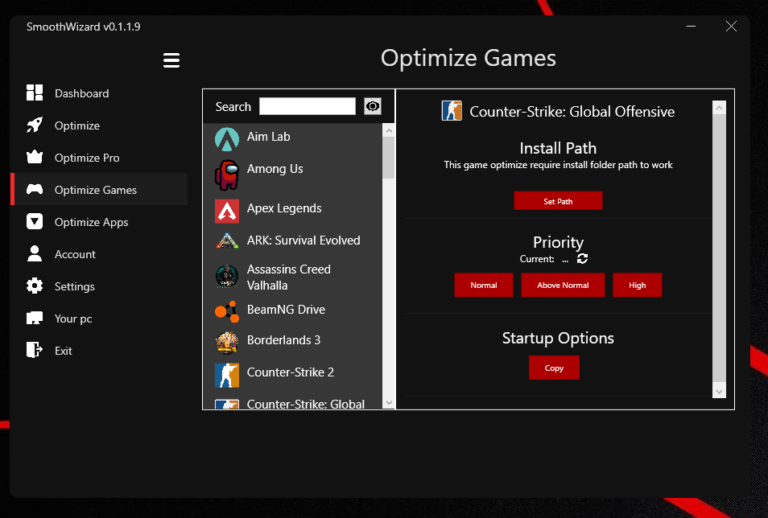
Task: Focus the game Search input field
Action: click(307, 106)
